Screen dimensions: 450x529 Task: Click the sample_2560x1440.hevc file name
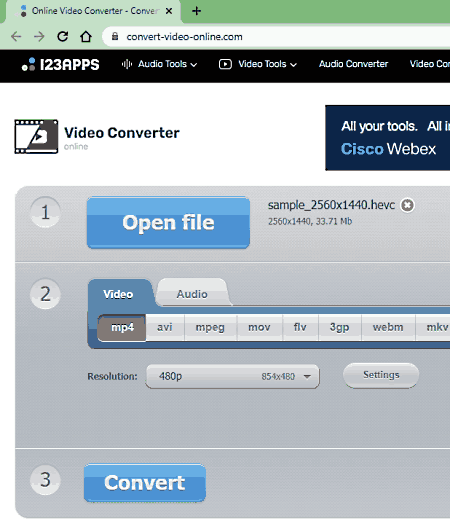point(331,205)
